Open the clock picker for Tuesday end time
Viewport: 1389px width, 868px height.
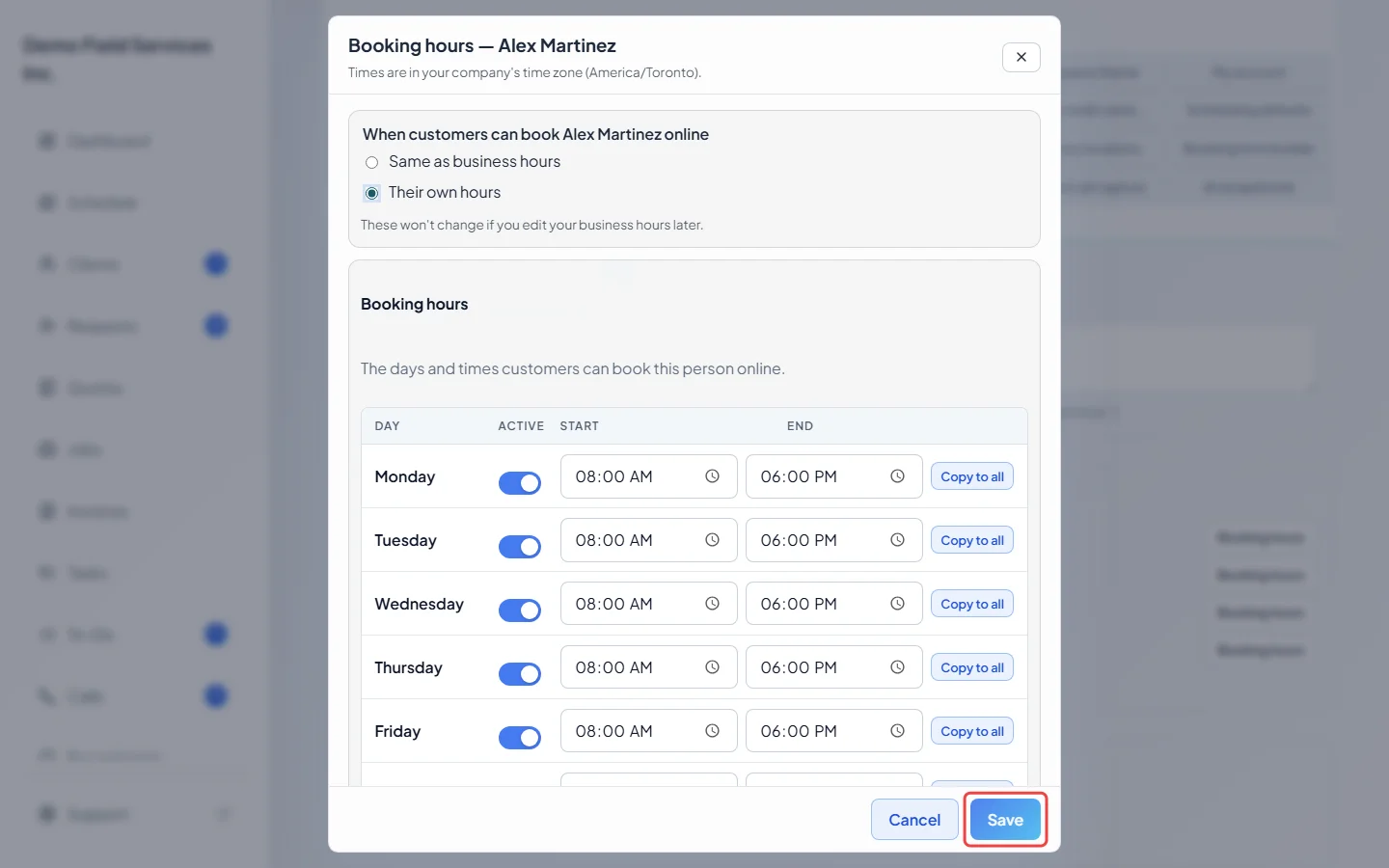[x=897, y=540]
